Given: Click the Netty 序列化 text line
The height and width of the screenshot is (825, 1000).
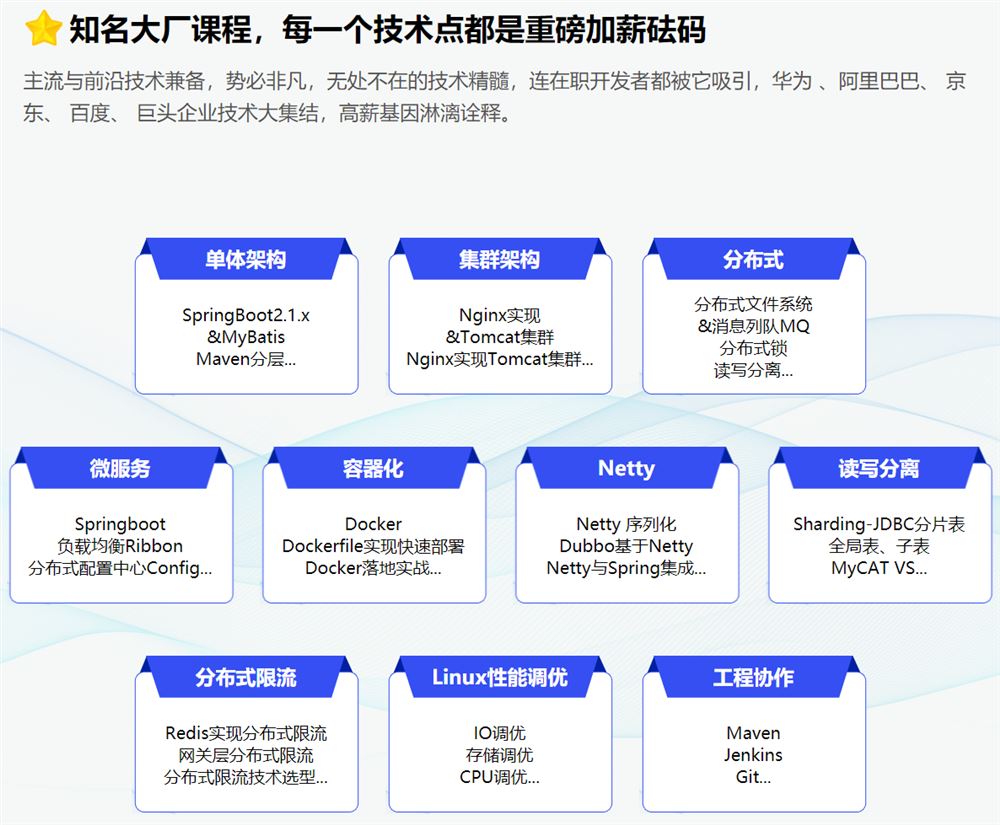Looking at the screenshot, I should click(626, 524).
